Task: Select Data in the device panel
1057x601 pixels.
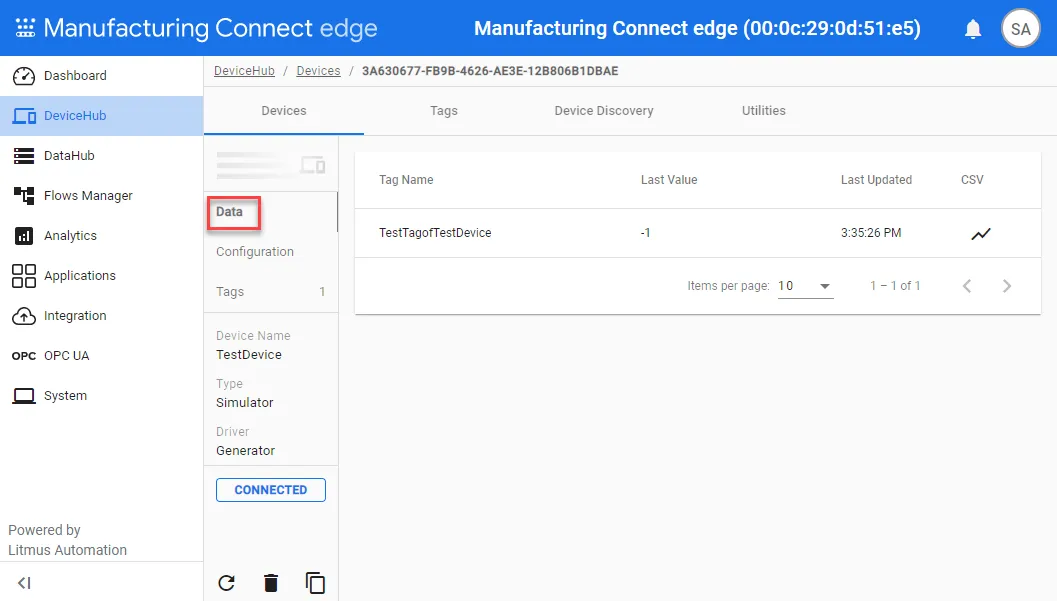Action: (229, 212)
